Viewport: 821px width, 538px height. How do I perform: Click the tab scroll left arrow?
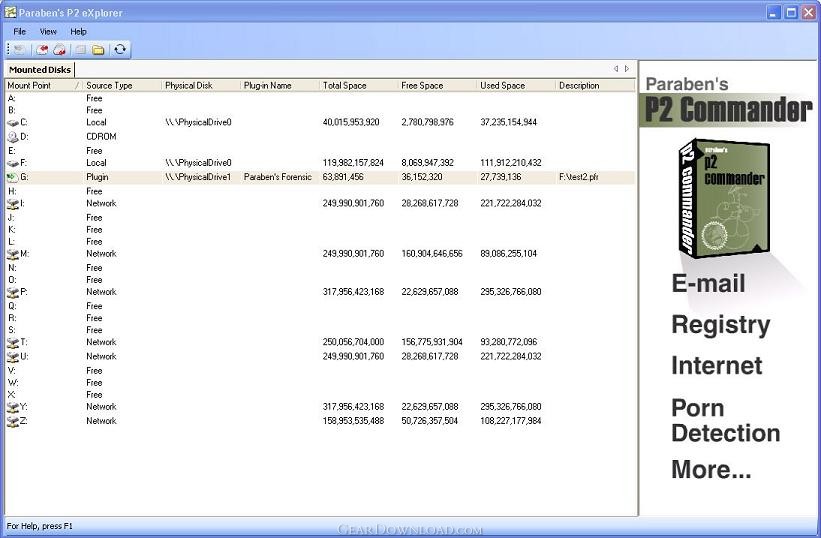pyautogui.click(x=616, y=69)
